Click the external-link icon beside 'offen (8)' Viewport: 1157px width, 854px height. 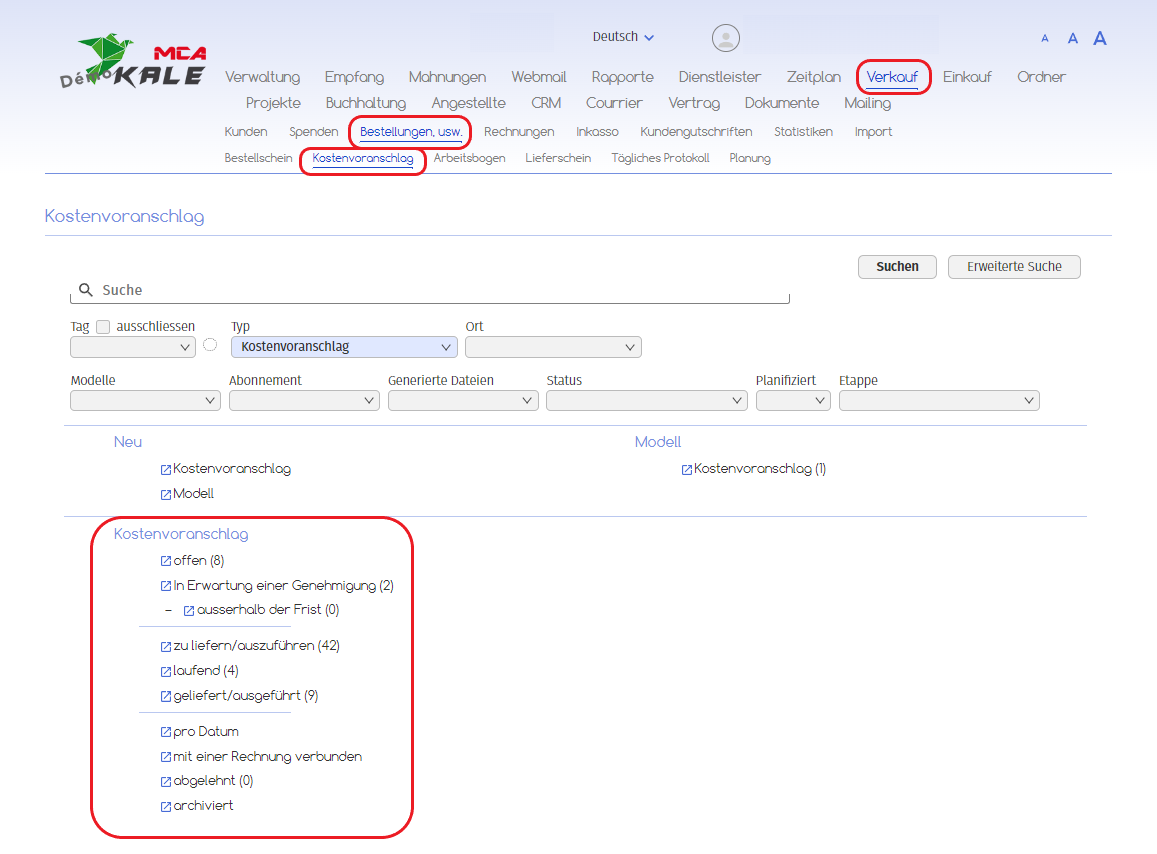click(x=166, y=561)
